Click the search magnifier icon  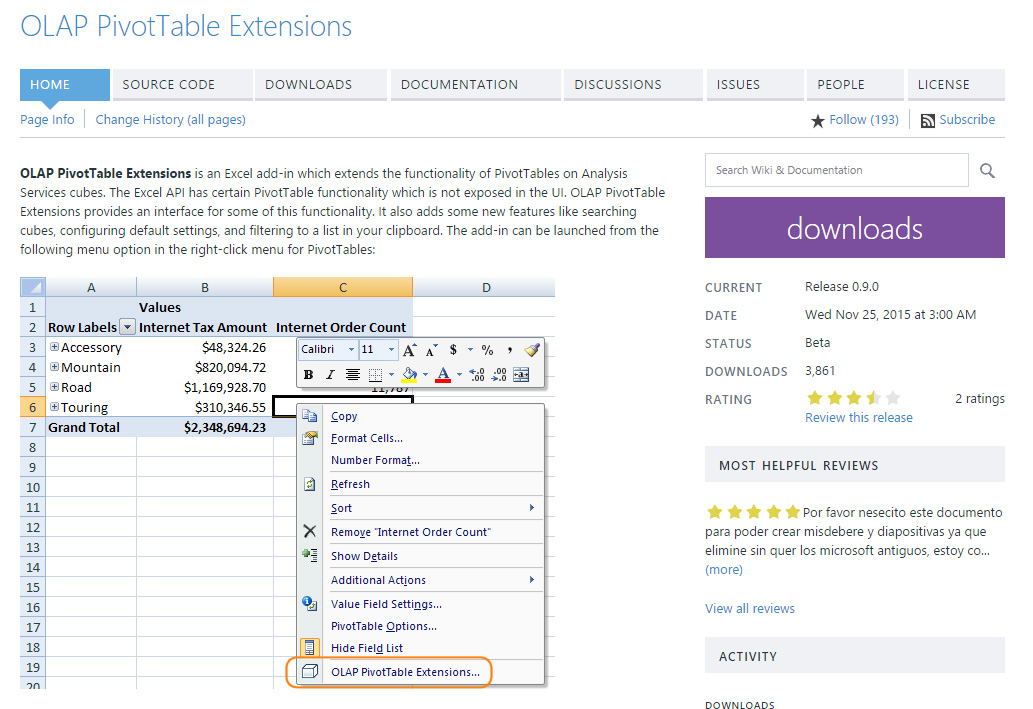click(987, 171)
